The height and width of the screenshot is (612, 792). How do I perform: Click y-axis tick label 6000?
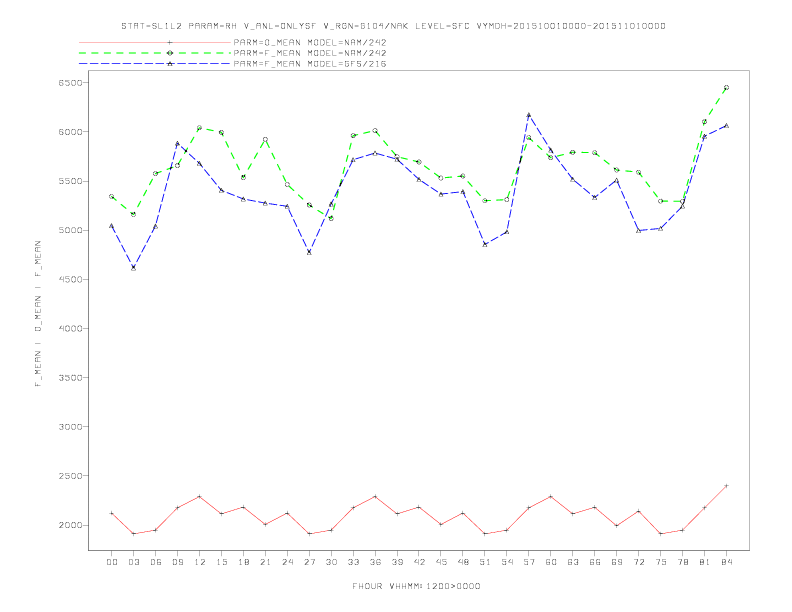(70, 132)
